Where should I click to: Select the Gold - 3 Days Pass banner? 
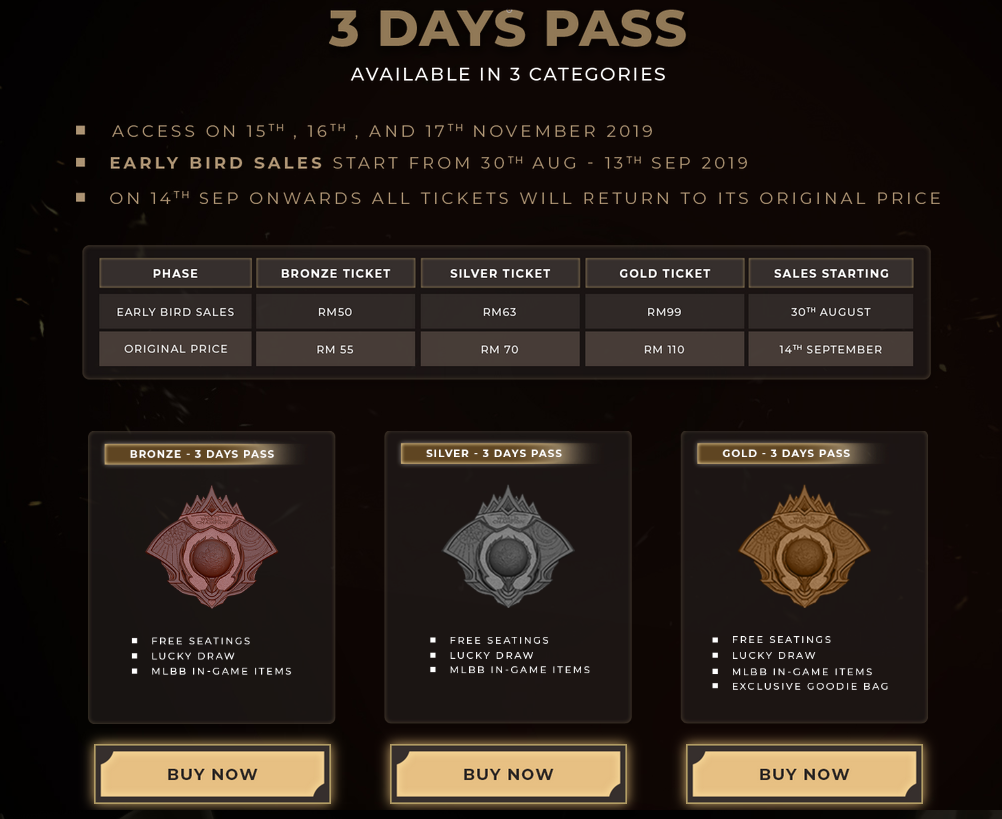(787, 454)
